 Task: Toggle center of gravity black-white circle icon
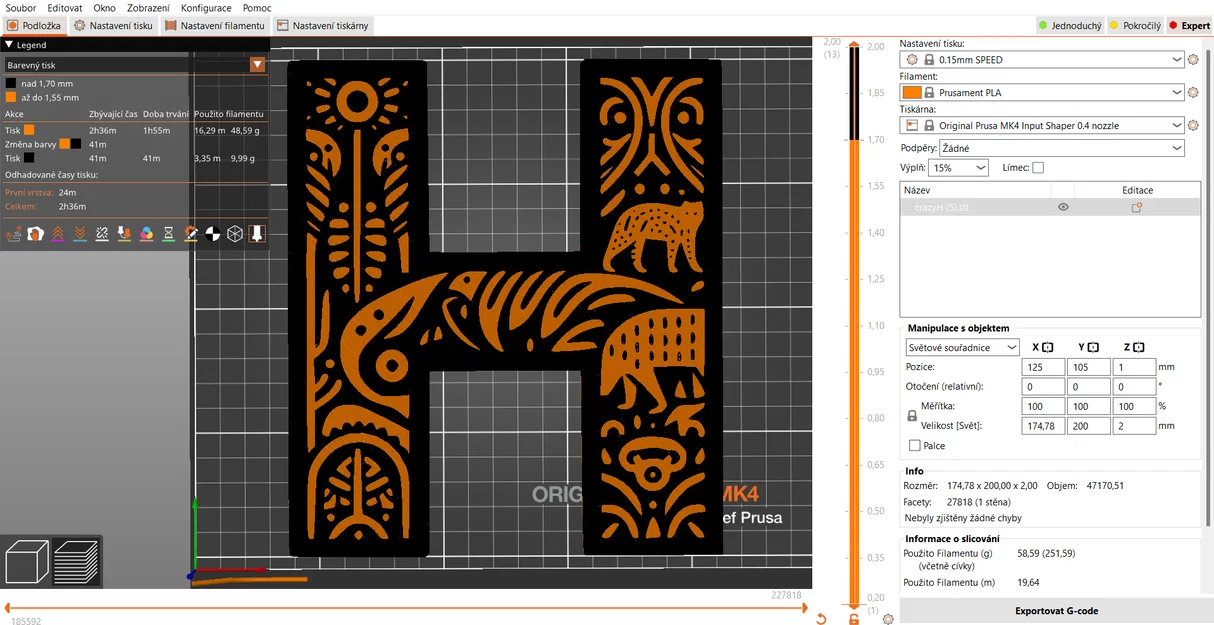(x=212, y=233)
